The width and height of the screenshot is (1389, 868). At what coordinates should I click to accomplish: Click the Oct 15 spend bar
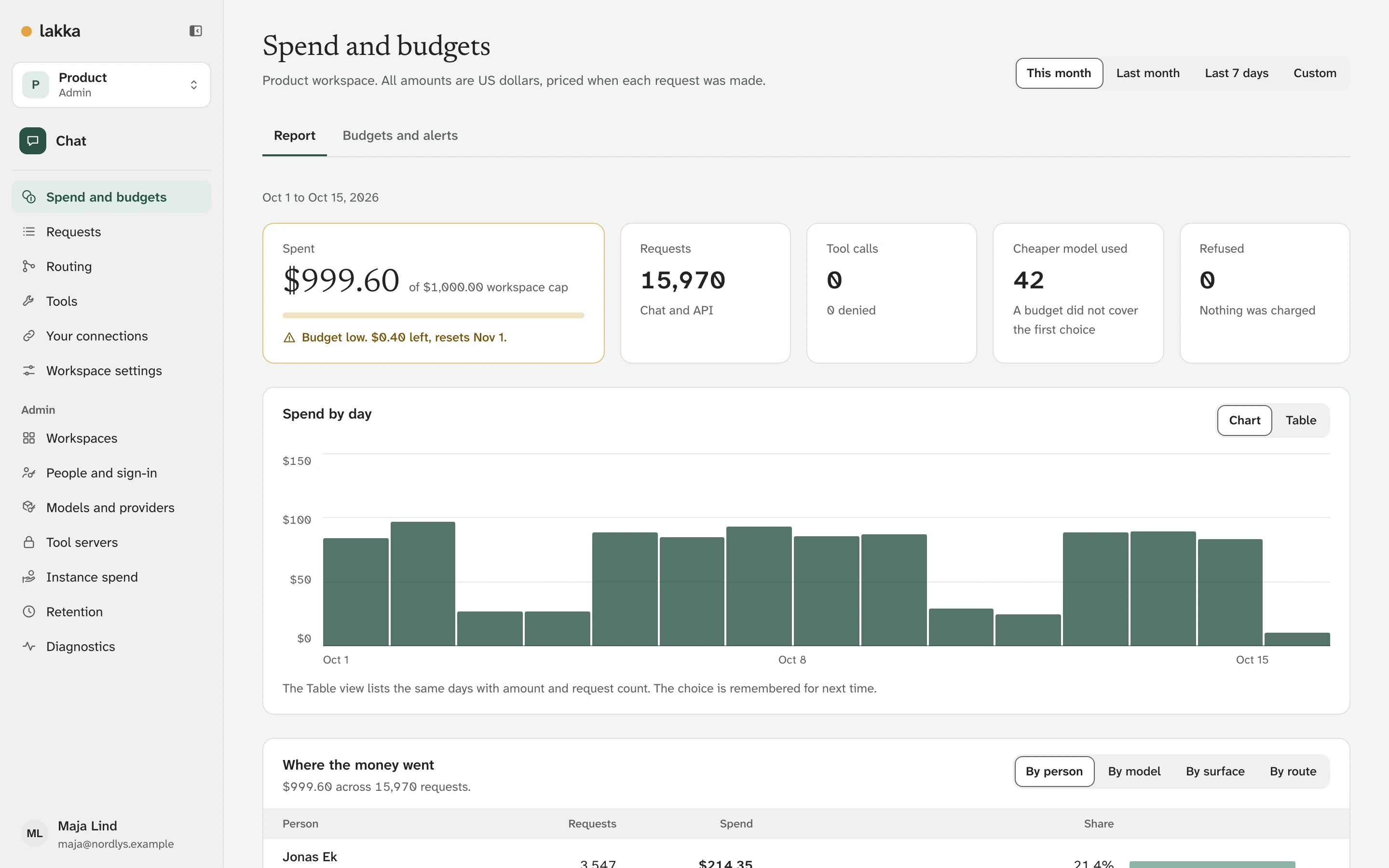1297,639
